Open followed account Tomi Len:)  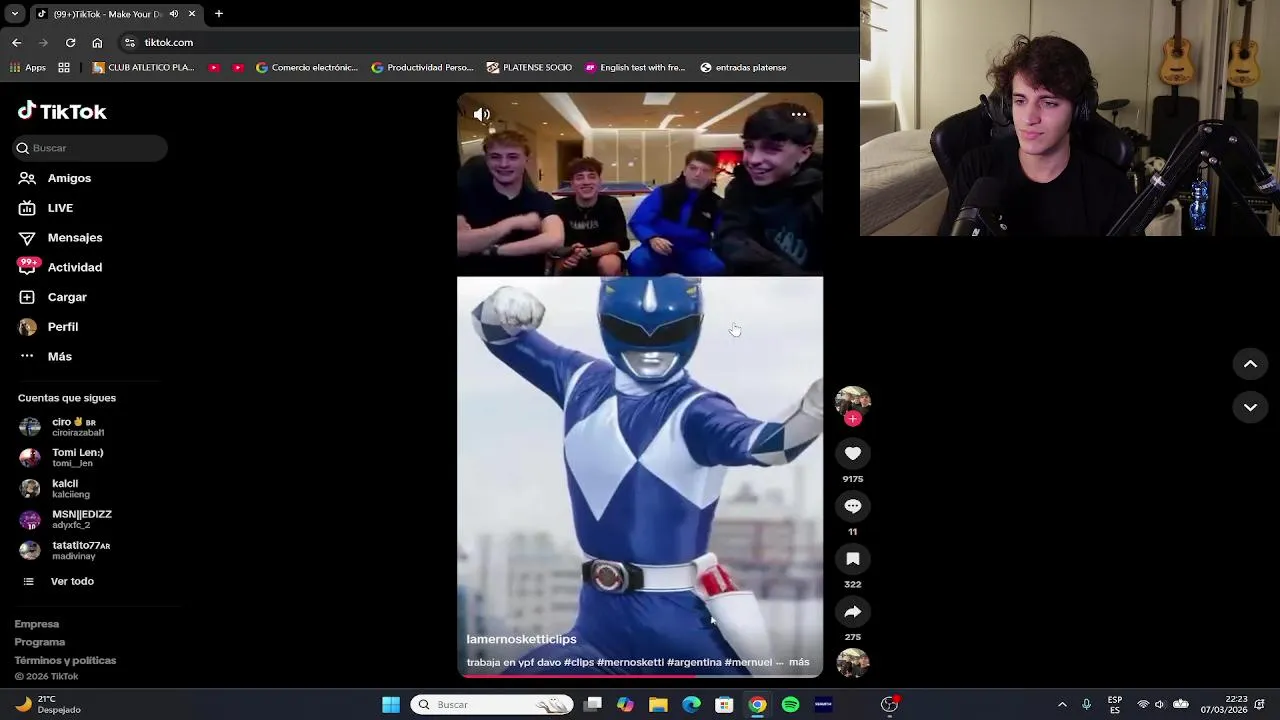[x=62, y=457]
